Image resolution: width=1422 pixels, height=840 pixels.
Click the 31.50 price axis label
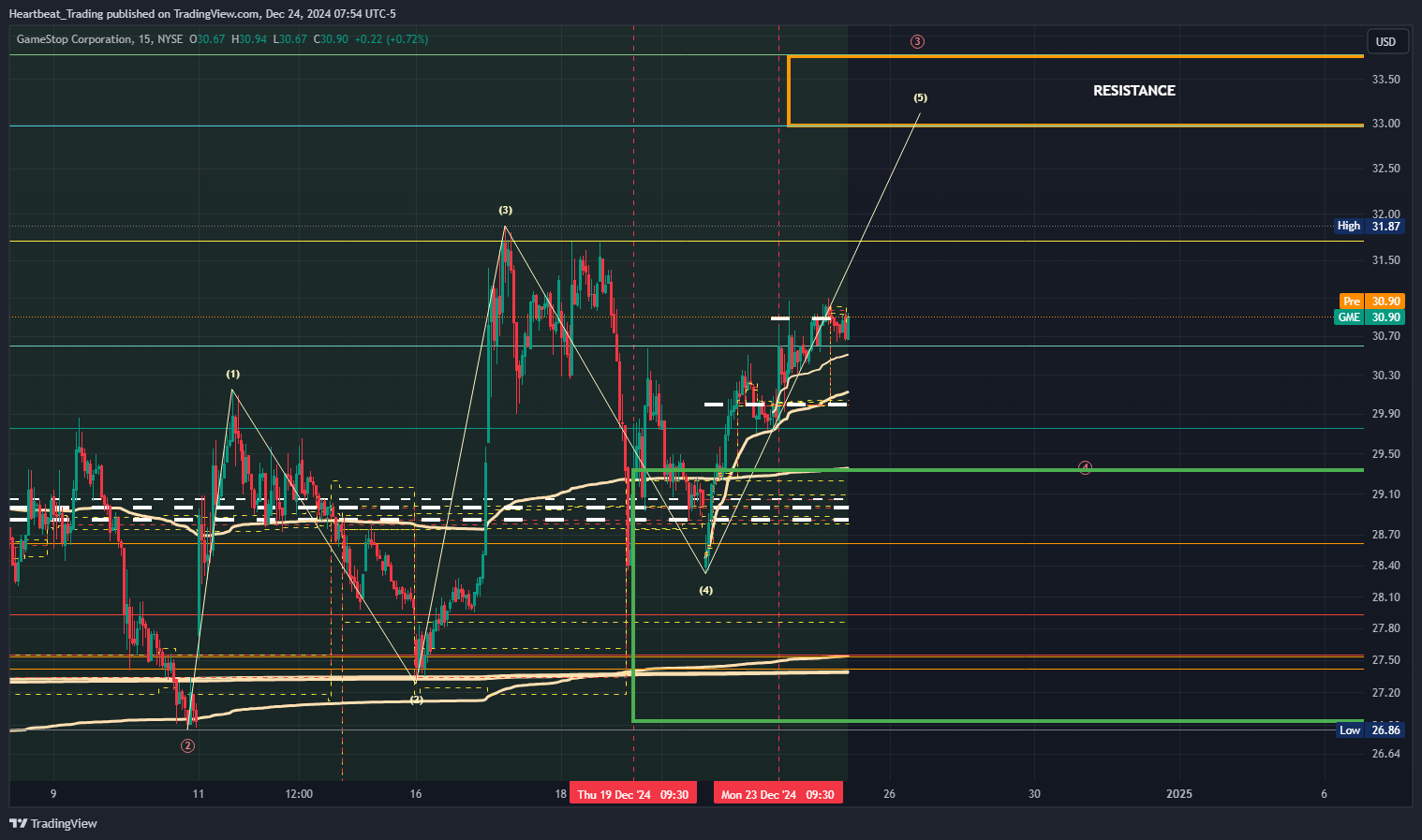(1385, 260)
